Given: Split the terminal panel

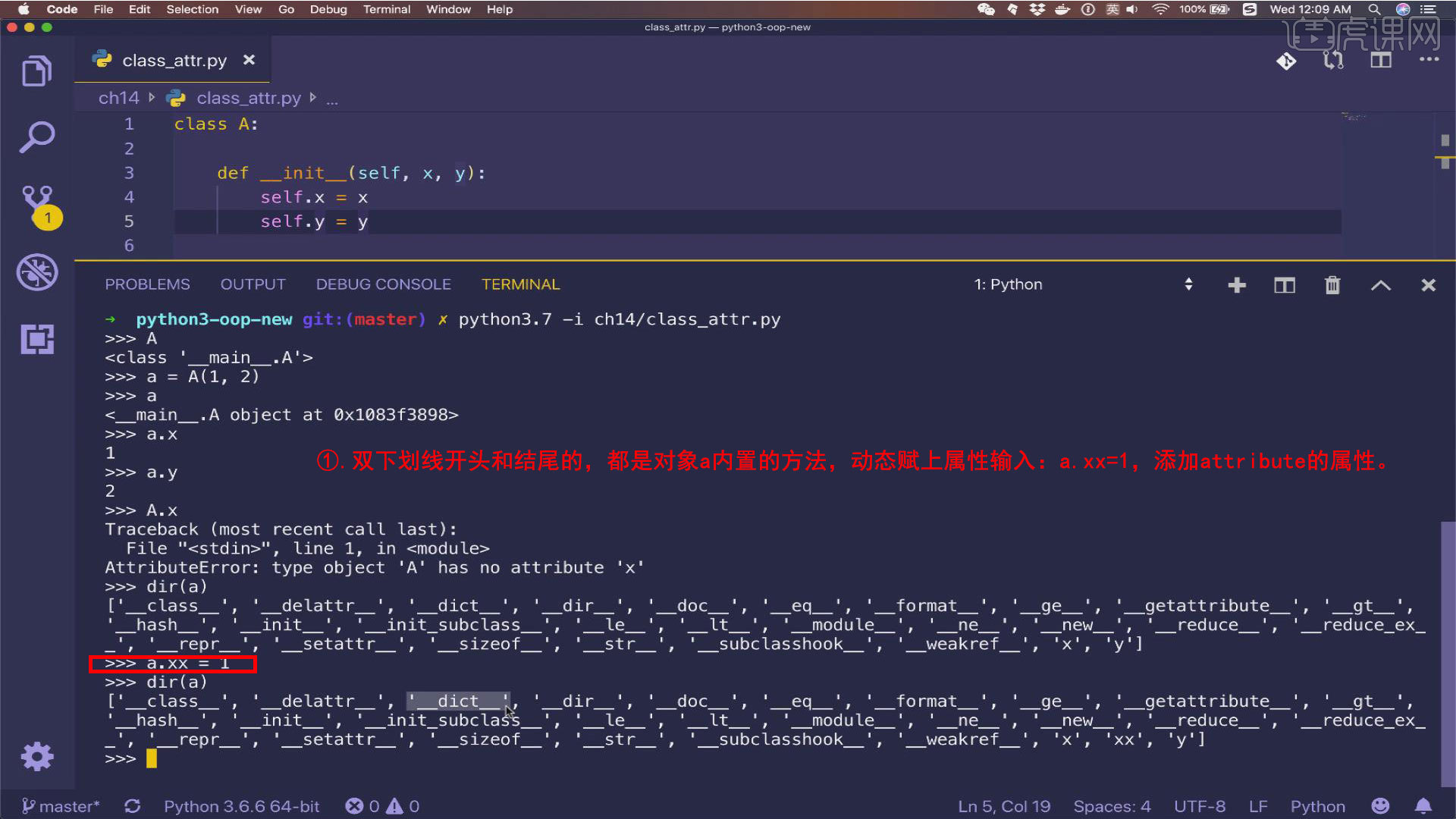Looking at the screenshot, I should pyautogui.click(x=1285, y=285).
